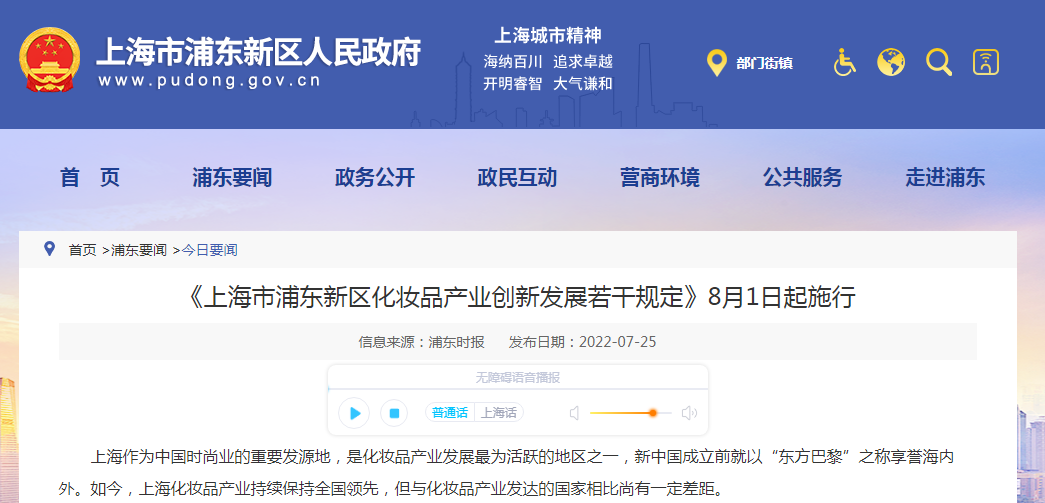The width and height of the screenshot is (1045, 503).
Task: Click the loud-volume speaker icon
Action: [689, 413]
